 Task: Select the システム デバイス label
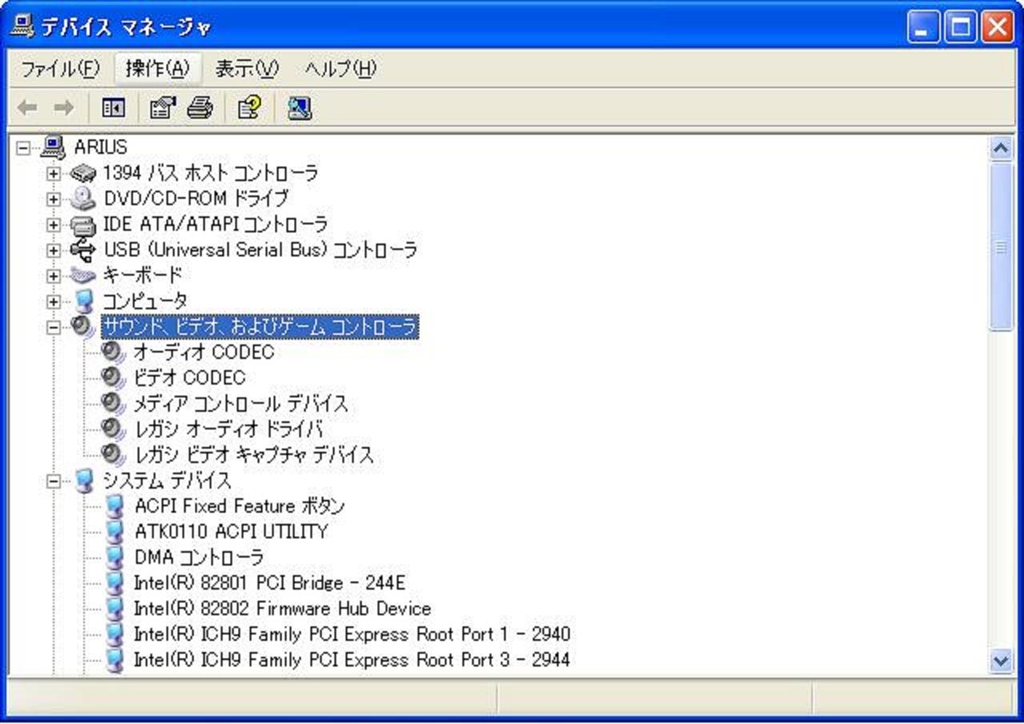coord(167,480)
